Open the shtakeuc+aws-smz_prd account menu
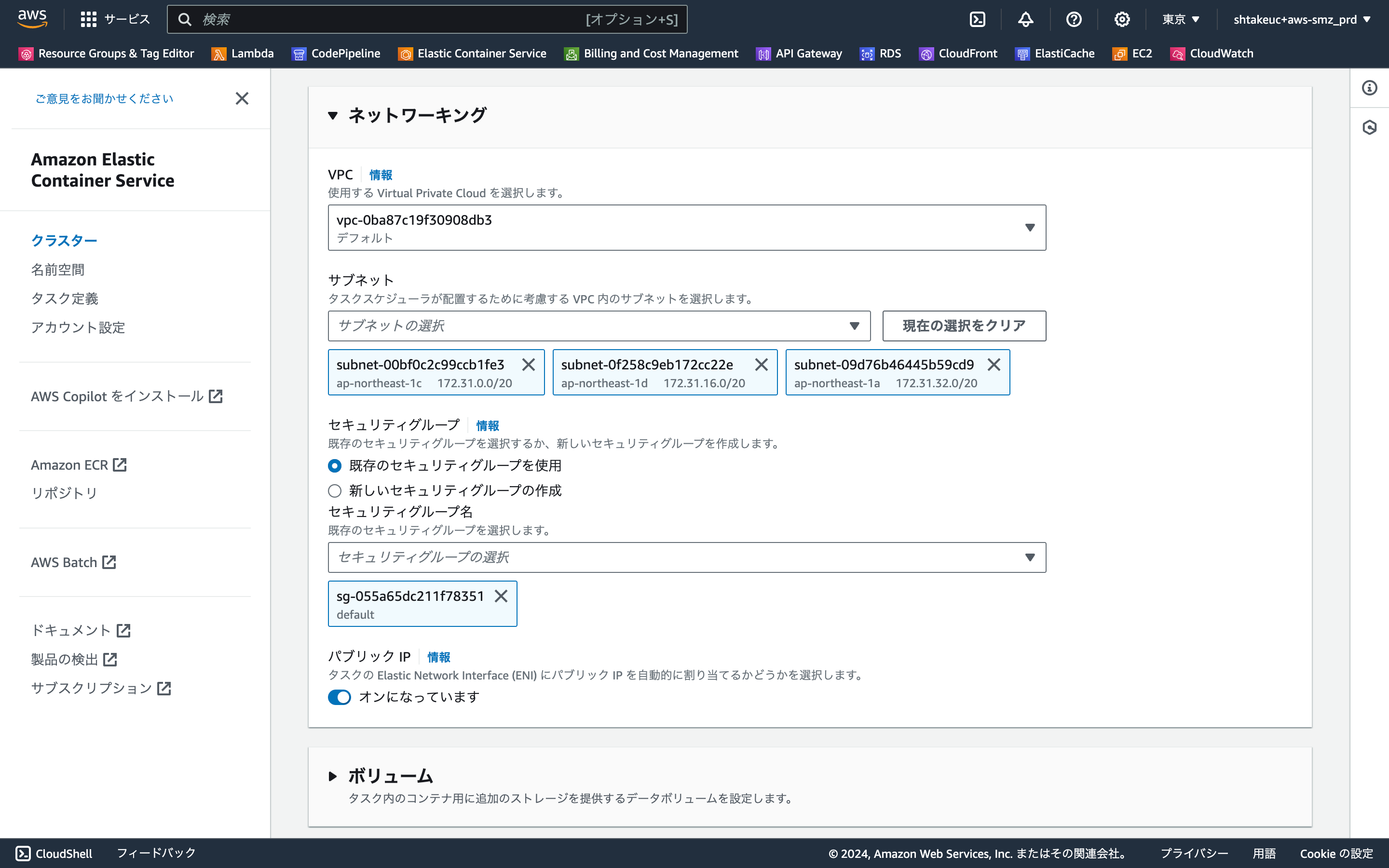 click(1301, 19)
